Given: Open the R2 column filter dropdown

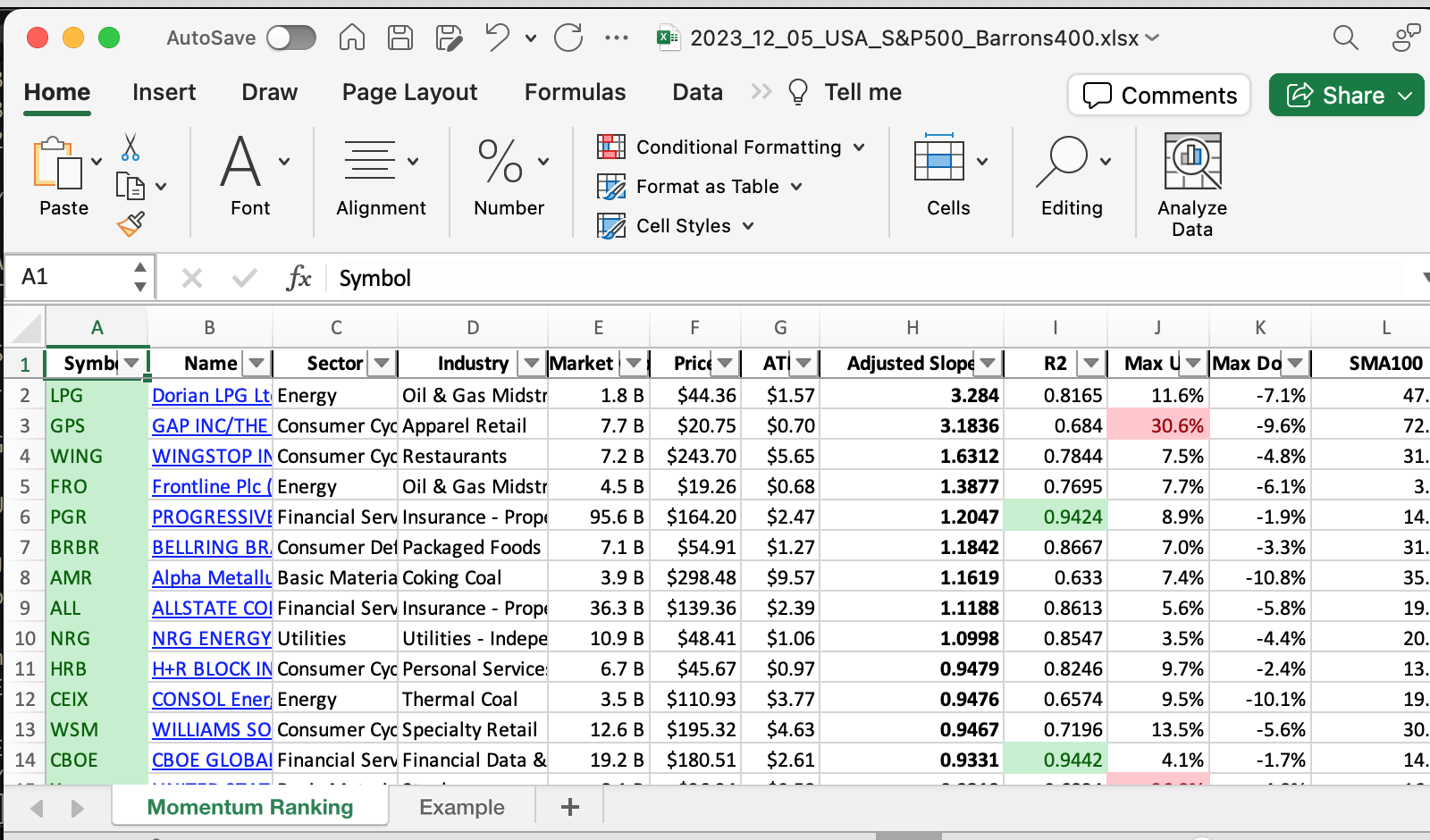Looking at the screenshot, I should [1090, 363].
